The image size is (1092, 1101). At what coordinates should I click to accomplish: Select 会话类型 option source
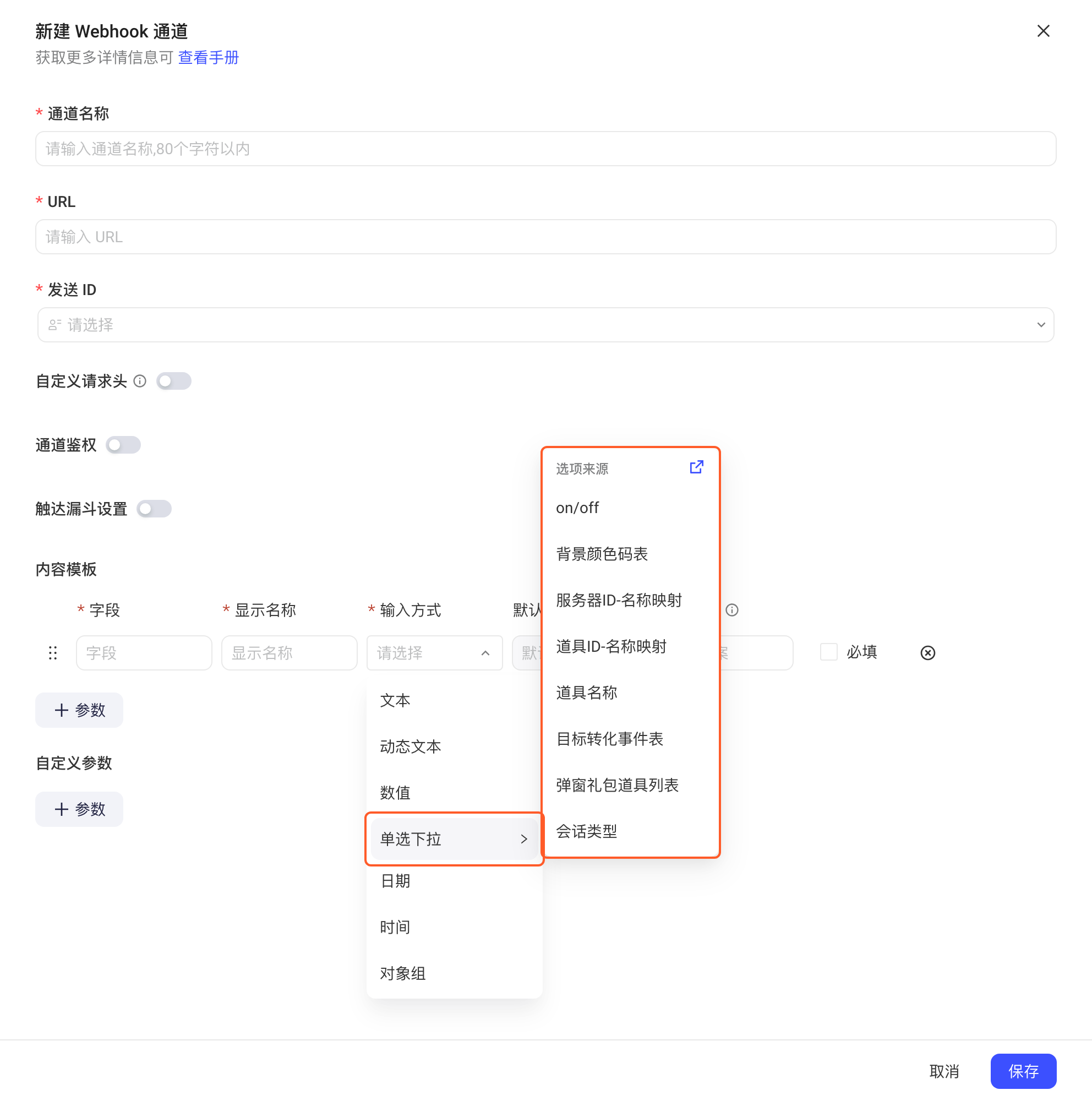coord(631,831)
